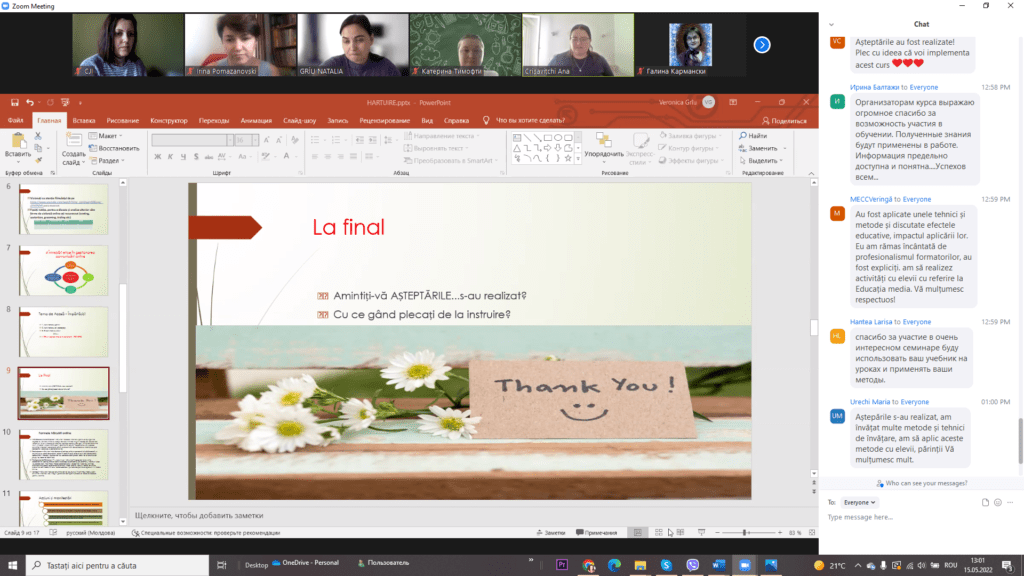Image resolution: width=1024 pixels, height=576 pixels.
Task: Open the 'Everyone' recipient dropdown in chat
Action: 859,502
